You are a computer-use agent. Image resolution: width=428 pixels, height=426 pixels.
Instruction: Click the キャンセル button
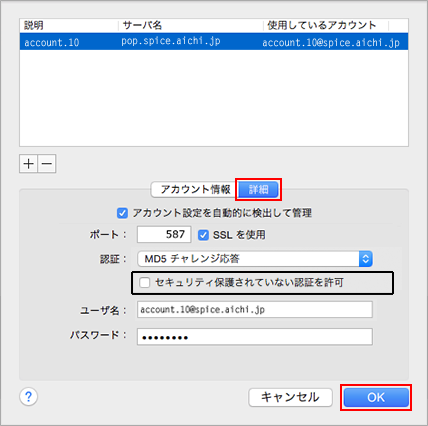pos(290,397)
